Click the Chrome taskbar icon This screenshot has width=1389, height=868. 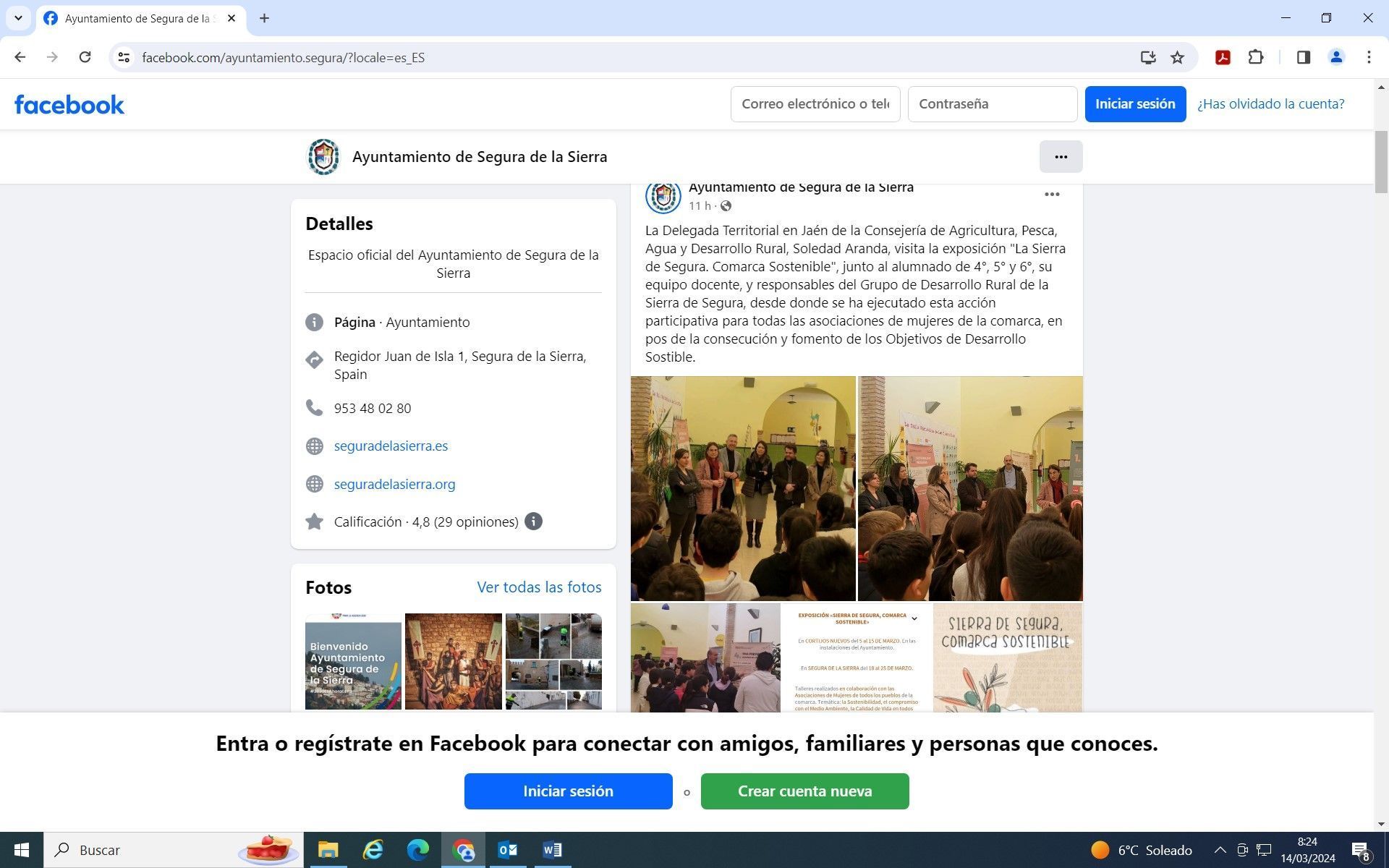coord(462,850)
